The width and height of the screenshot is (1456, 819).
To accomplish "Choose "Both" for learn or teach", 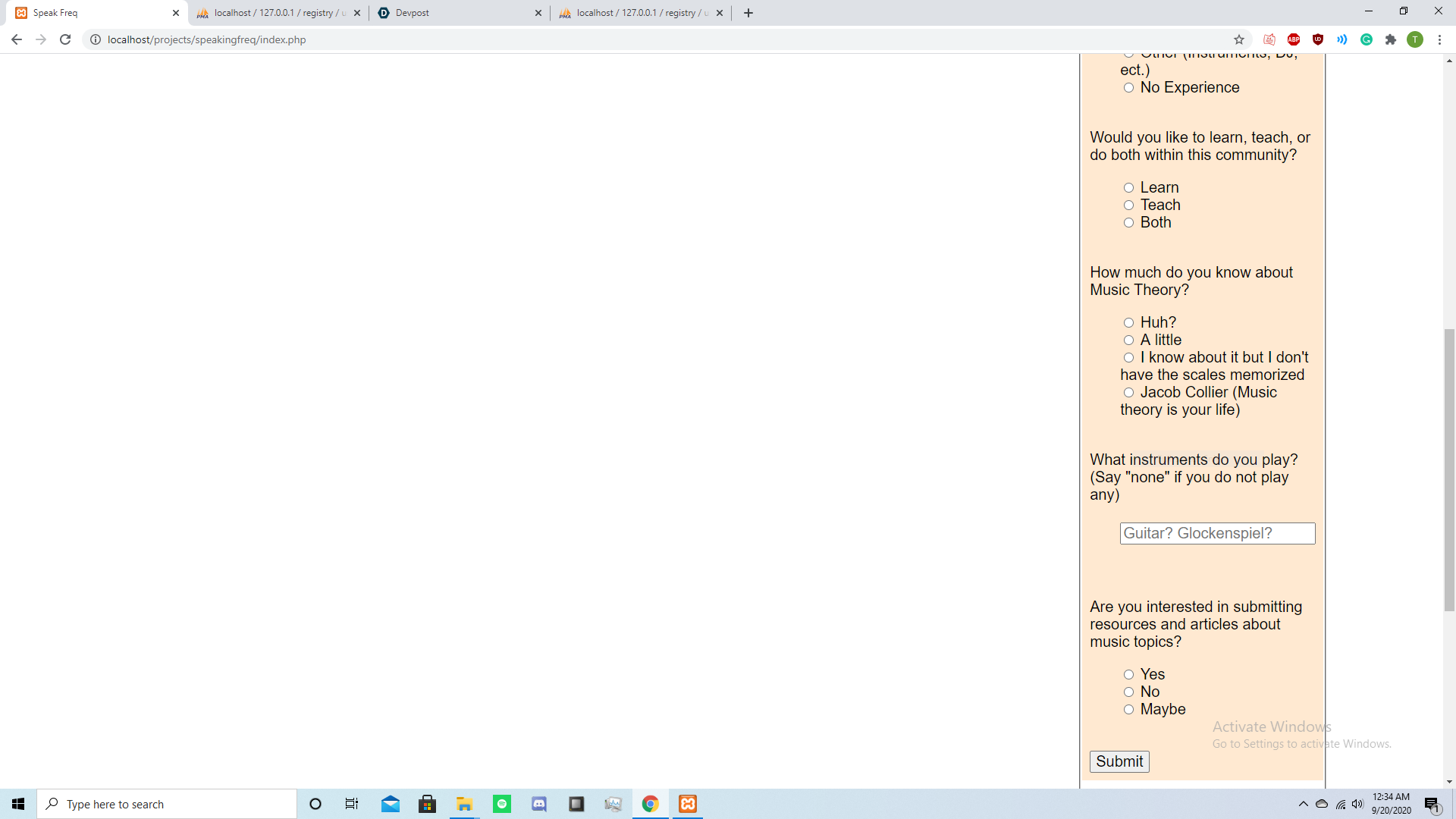I will coord(1128,223).
